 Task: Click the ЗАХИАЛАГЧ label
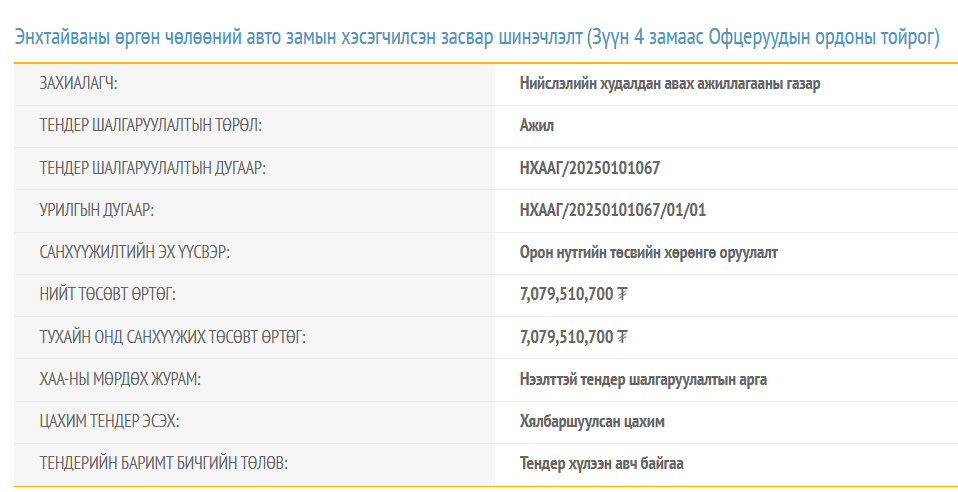click(x=78, y=84)
